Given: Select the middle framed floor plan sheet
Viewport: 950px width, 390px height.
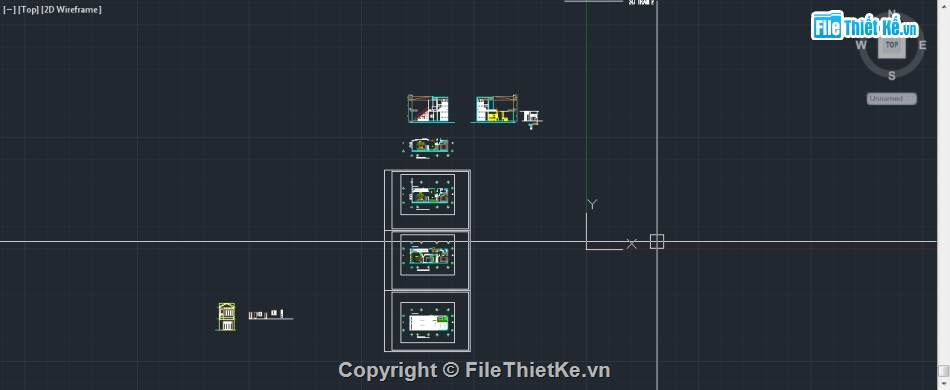Looking at the screenshot, I should 428,260.
